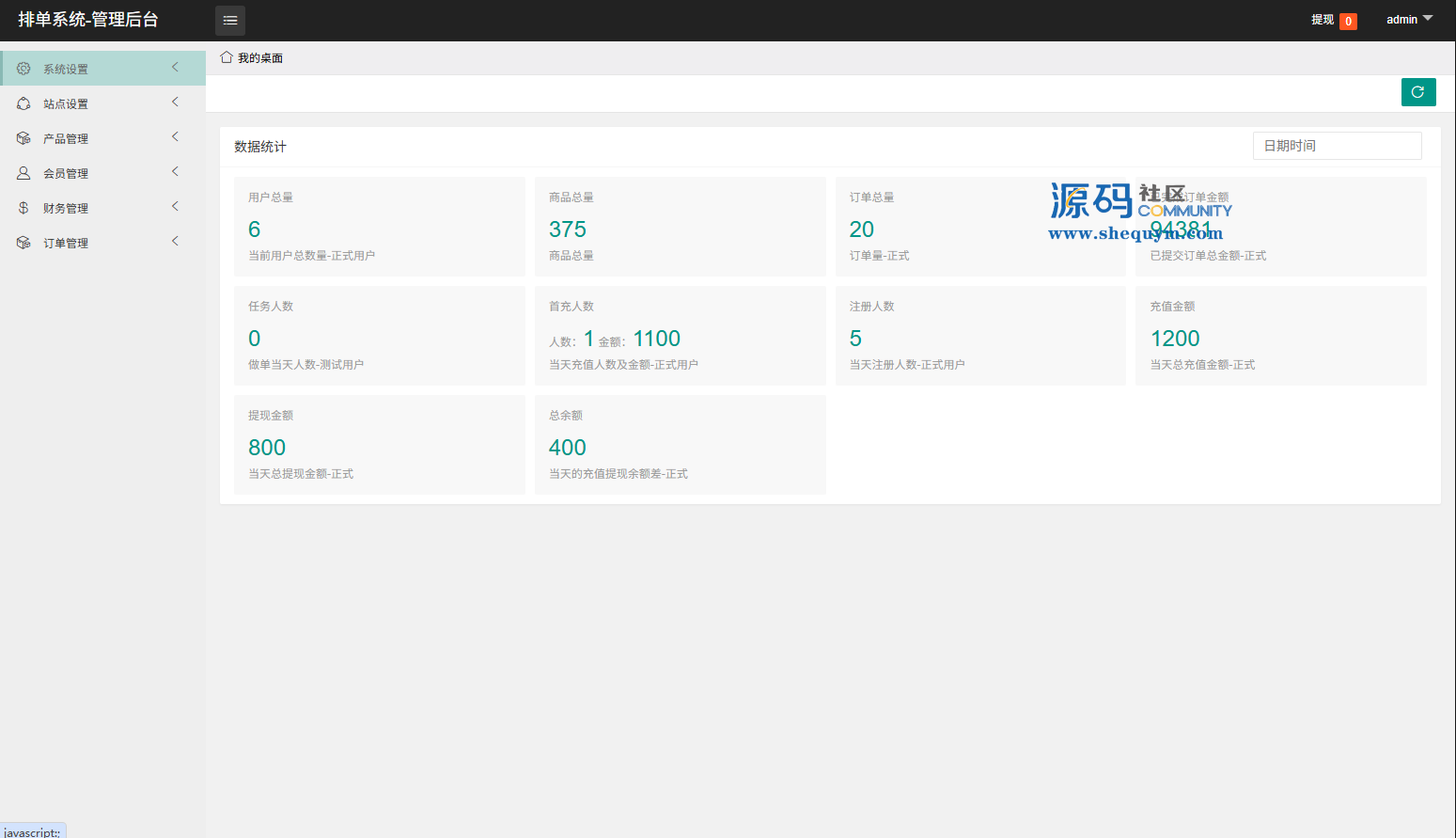The width and height of the screenshot is (1456, 838).
Task: Open the 产品管理 menu item
Action: [x=66, y=138]
